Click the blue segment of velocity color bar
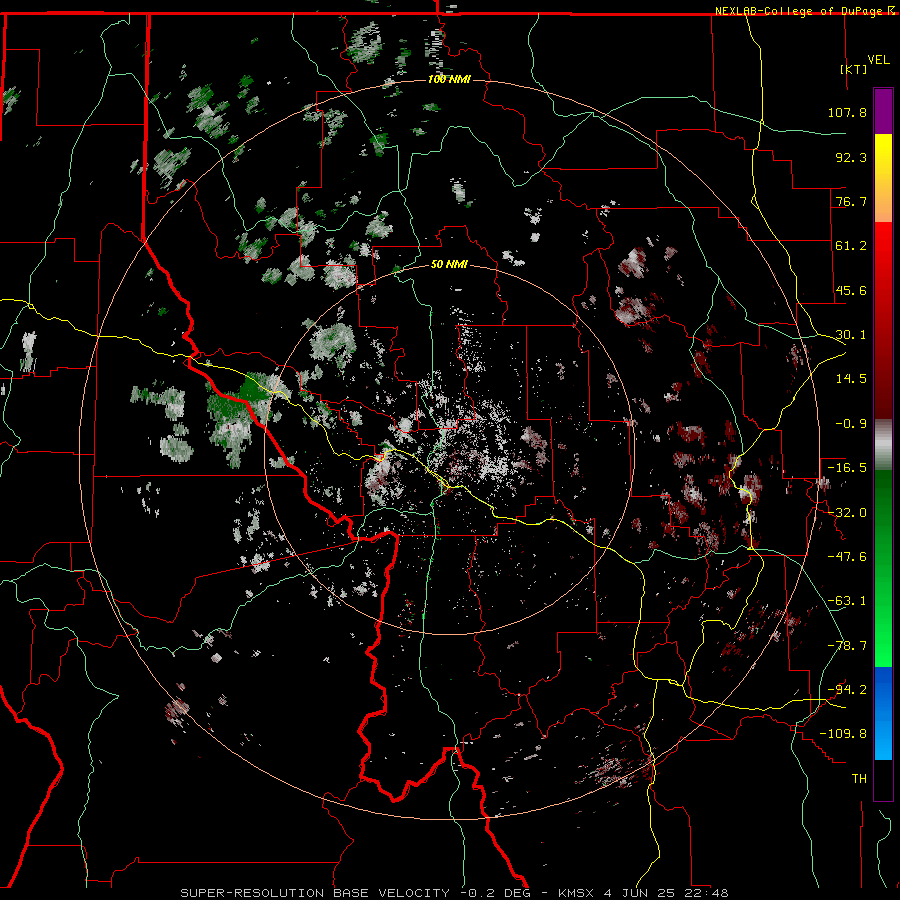Image resolution: width=900 pixels, height=900 pixels. coord(883,713)
